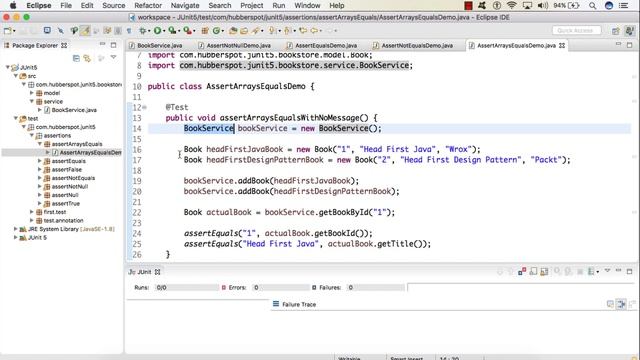Toggle Link with Editor in Package Explorer
The width and height of the screenshot is (640, 360).
tap(87, 58)
